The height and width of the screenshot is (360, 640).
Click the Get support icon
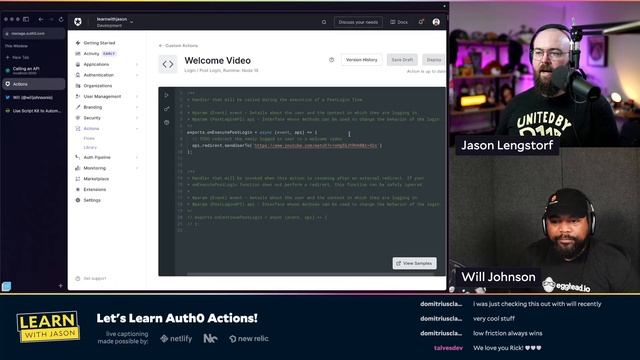tap(78, 278)
